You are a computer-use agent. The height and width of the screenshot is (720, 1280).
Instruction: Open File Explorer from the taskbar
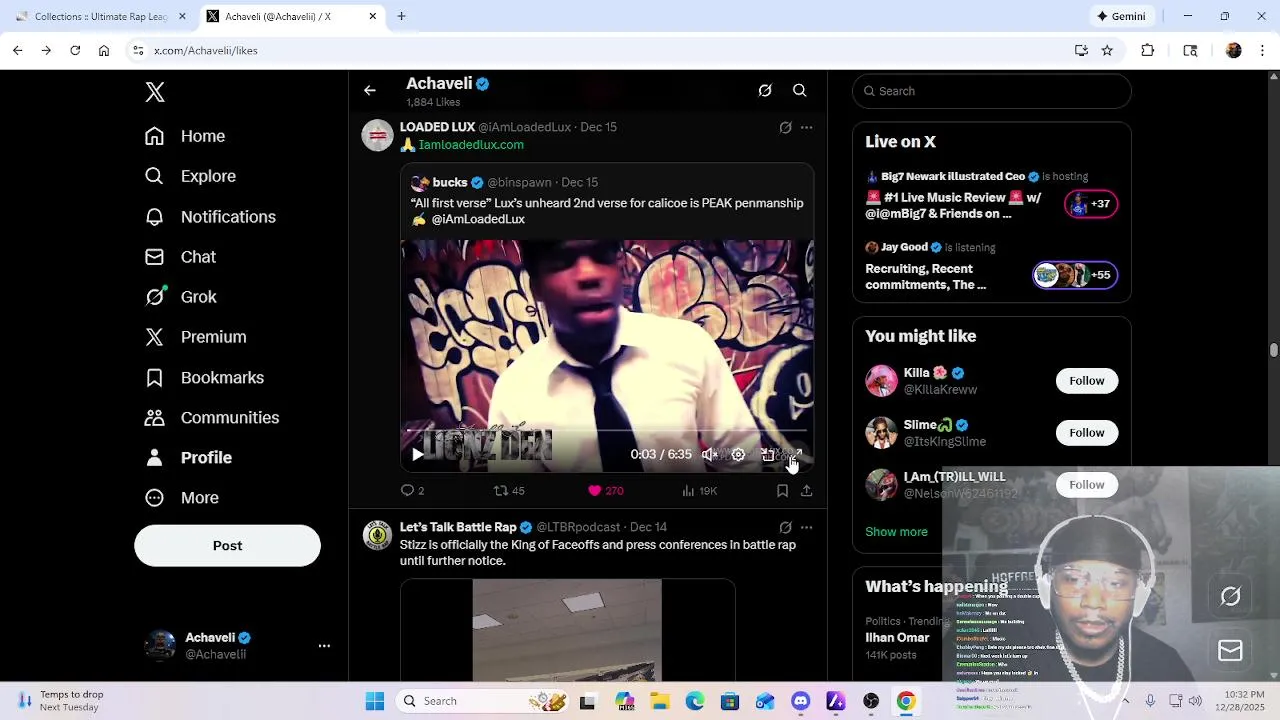659,701
